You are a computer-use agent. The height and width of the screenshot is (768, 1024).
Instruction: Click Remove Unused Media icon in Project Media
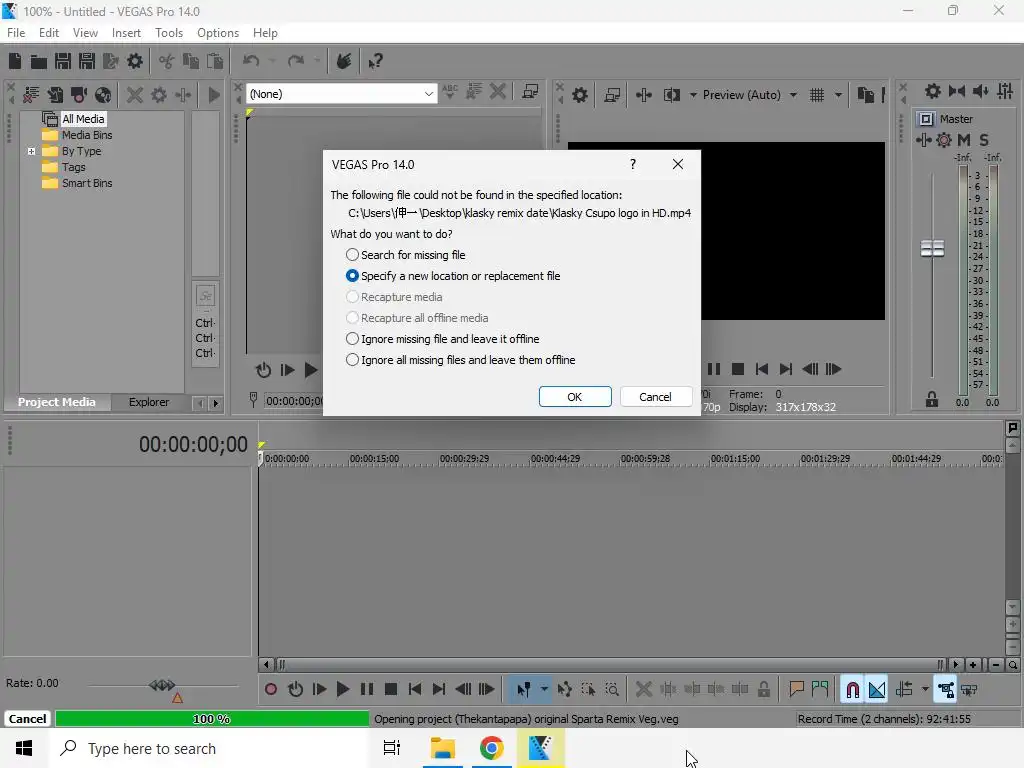tap(31, 95)
